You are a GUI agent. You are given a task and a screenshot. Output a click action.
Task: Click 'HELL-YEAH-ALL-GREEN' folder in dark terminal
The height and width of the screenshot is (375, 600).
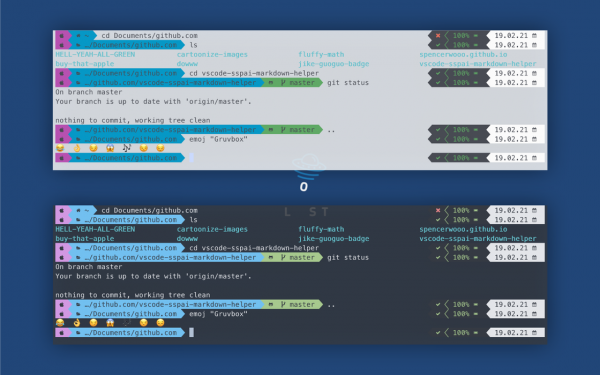coord(95,229)
